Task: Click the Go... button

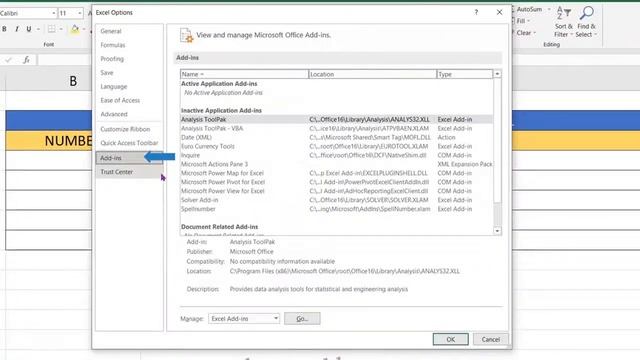Action: 302,318
